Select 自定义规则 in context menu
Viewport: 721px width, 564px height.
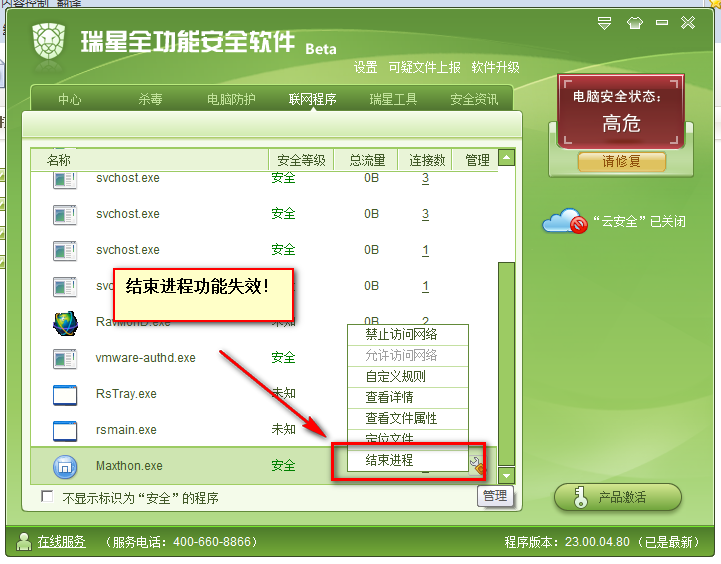pyautogui.click(x=408, y=376)
